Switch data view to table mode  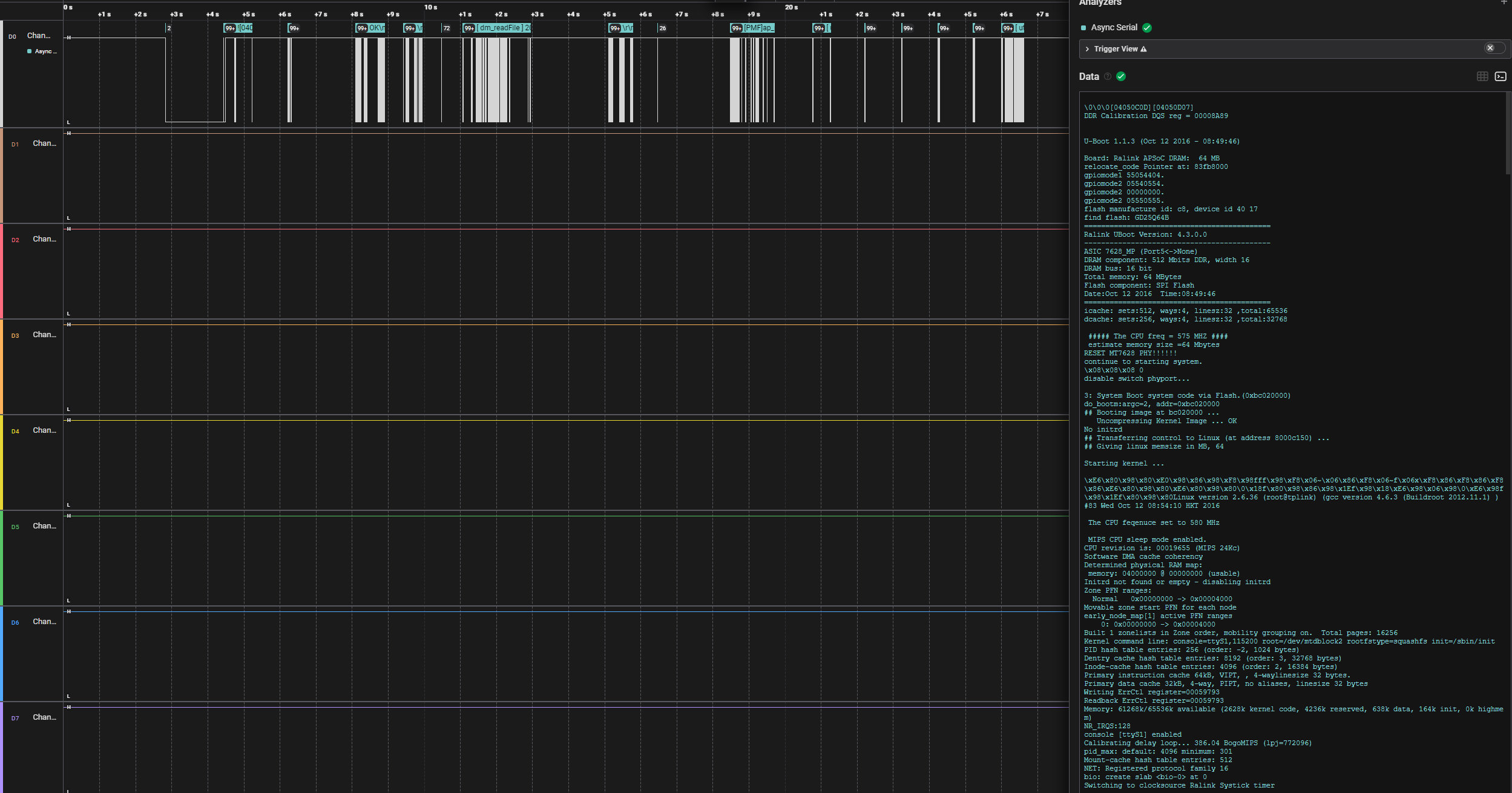coord(1482,76)
